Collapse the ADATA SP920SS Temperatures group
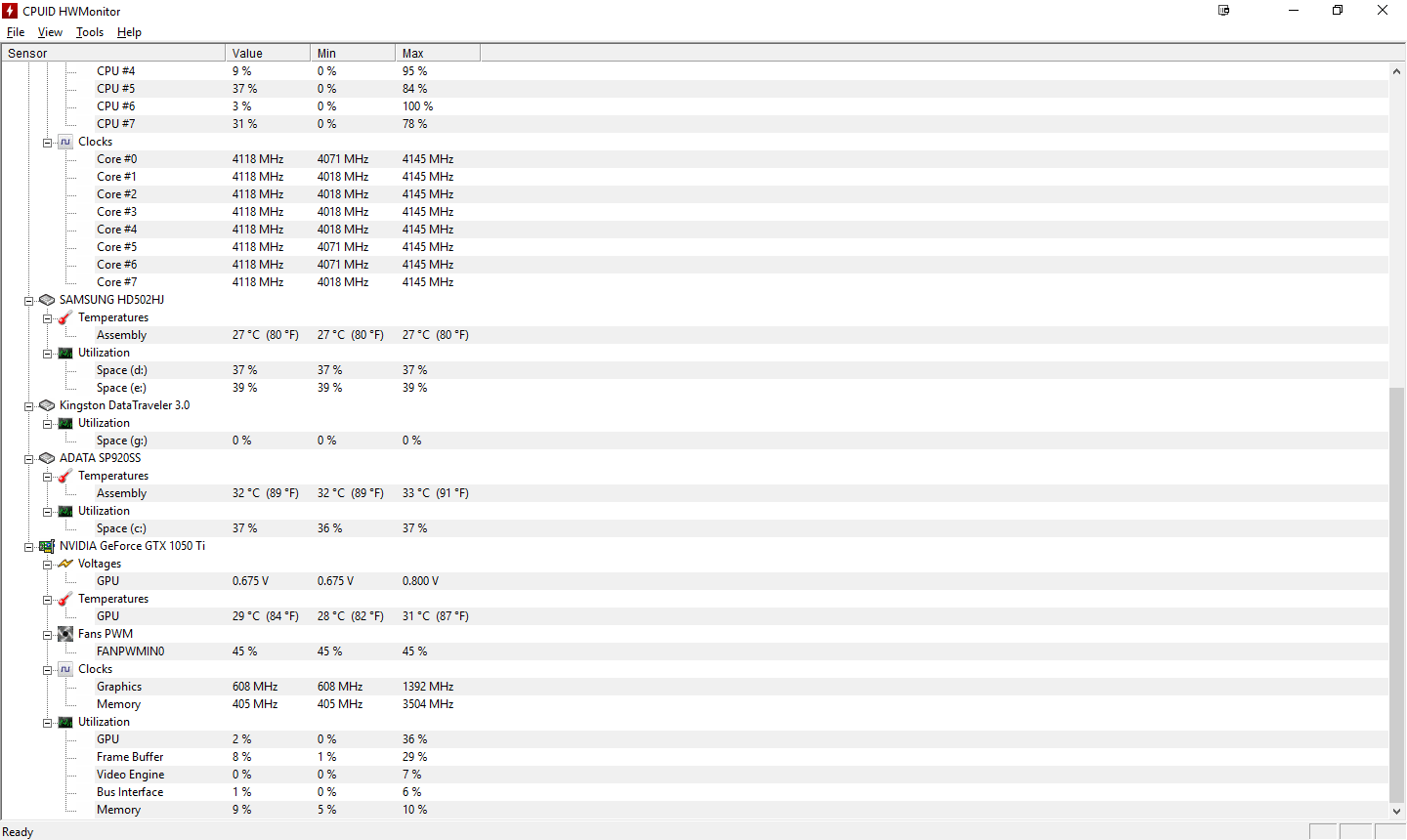Screen dimensions: 1407x840 click(x=47, y=477)
